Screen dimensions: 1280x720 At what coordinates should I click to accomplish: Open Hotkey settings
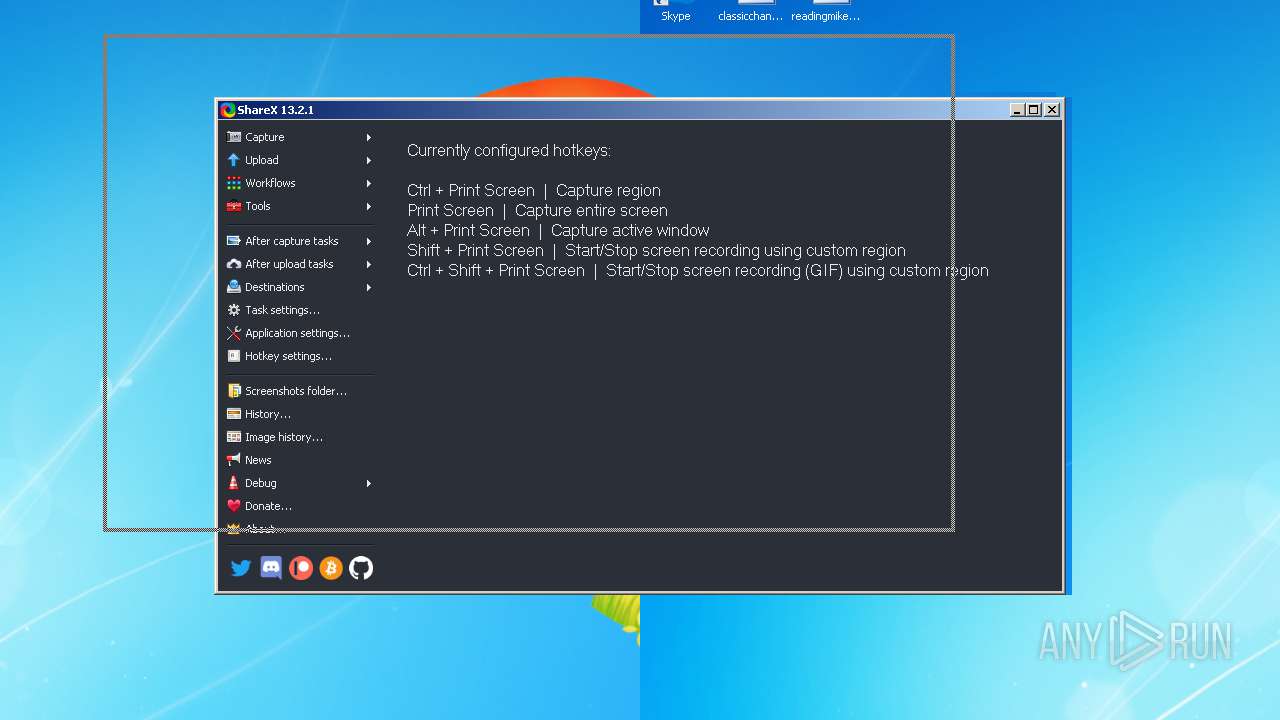pos(299,356)
